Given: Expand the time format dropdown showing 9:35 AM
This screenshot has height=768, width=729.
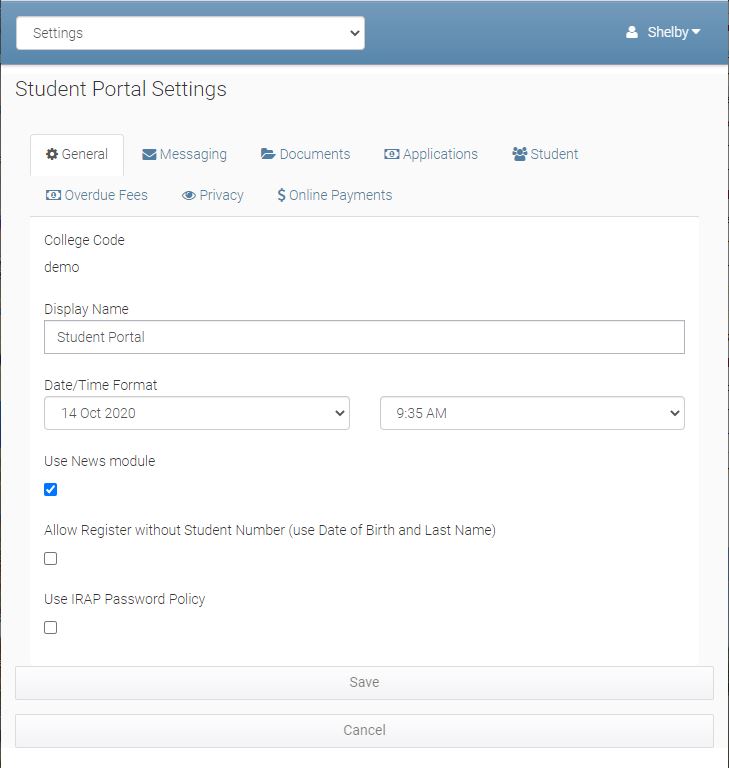Looking at the screenshot, I should pos(532,413).
